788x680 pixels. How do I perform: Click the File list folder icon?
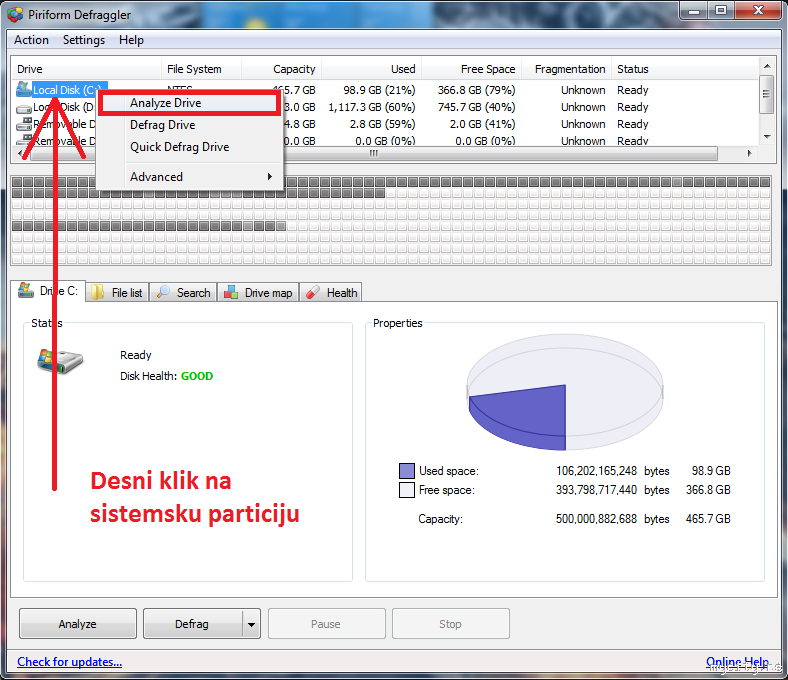tap(97, 293)
